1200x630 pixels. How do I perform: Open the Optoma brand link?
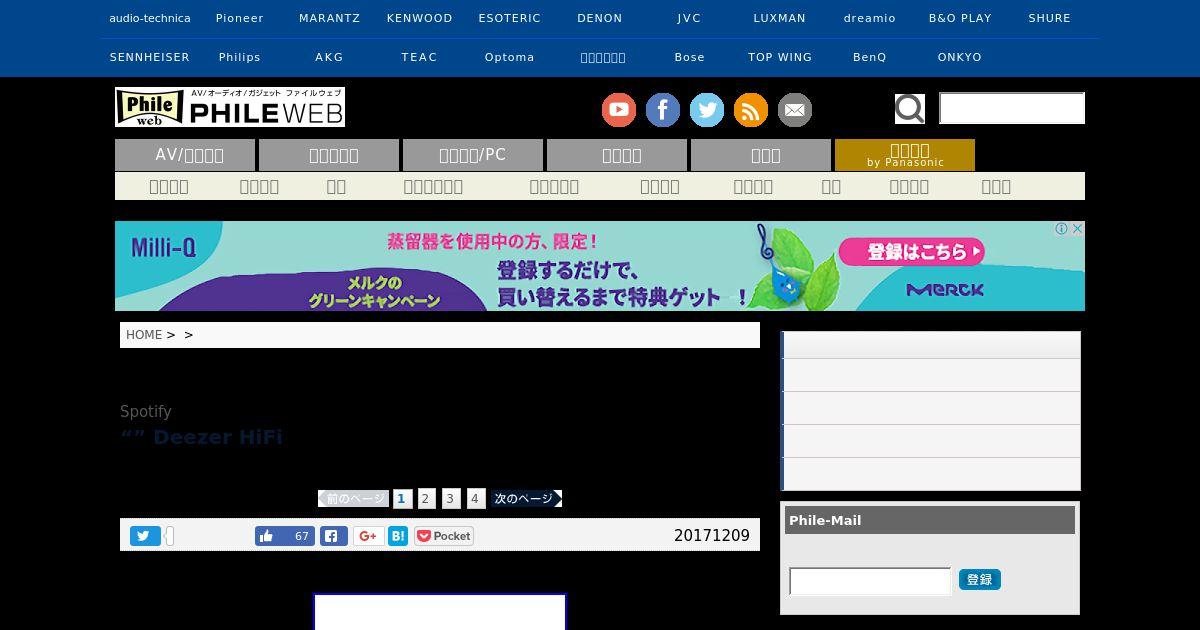[x=510, y=57]
